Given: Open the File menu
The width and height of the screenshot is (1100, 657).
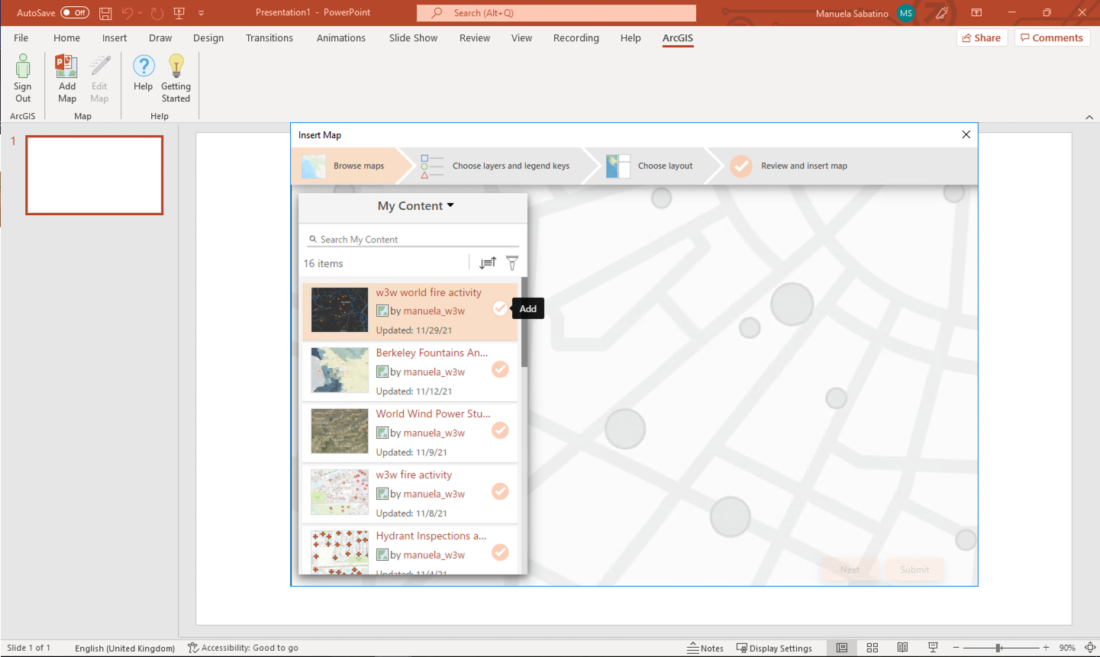Looking at the screenshot, I should (x=21, y=38).
